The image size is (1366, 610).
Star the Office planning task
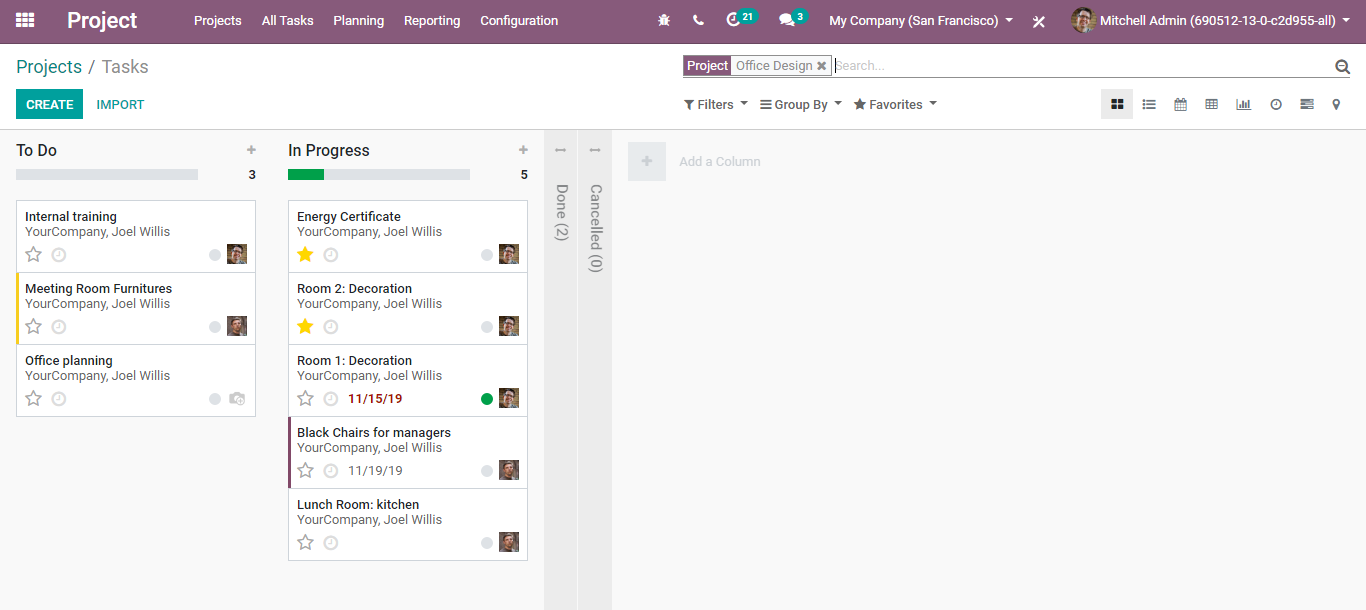pyautogui.click(x=34, y=398)
